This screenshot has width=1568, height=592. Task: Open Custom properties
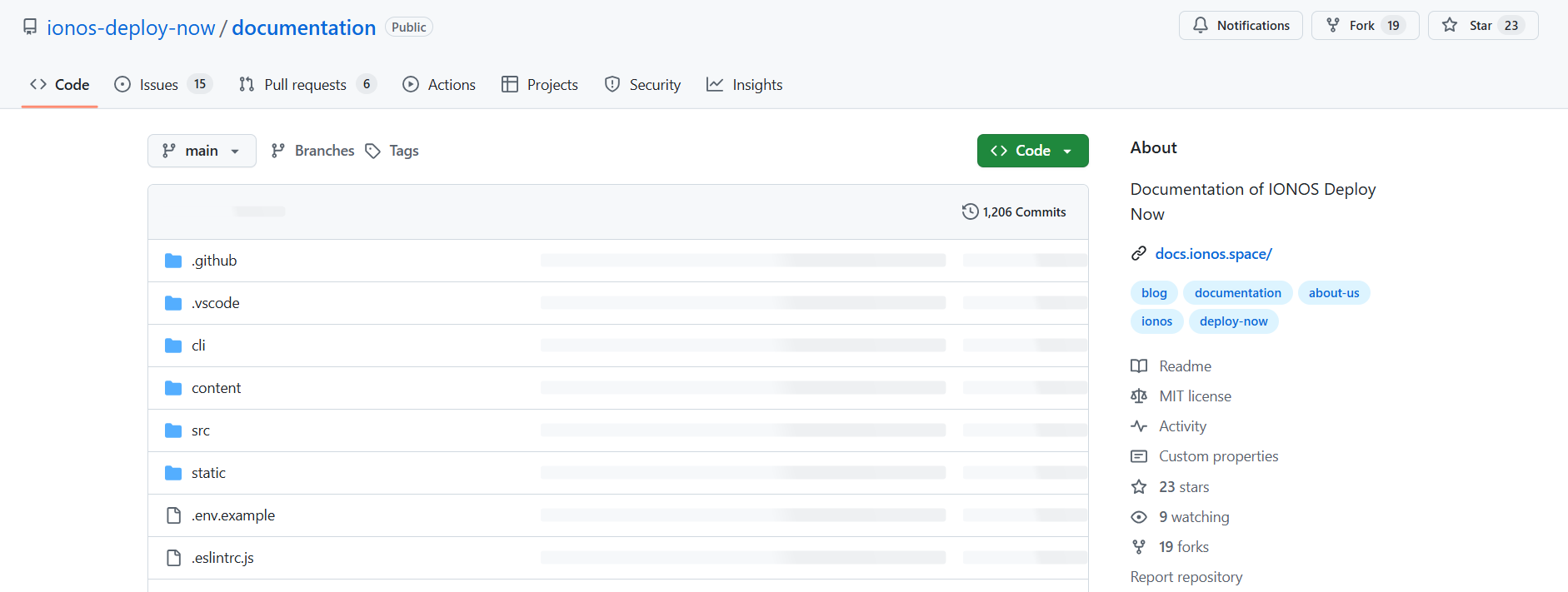click(1219, 456)
